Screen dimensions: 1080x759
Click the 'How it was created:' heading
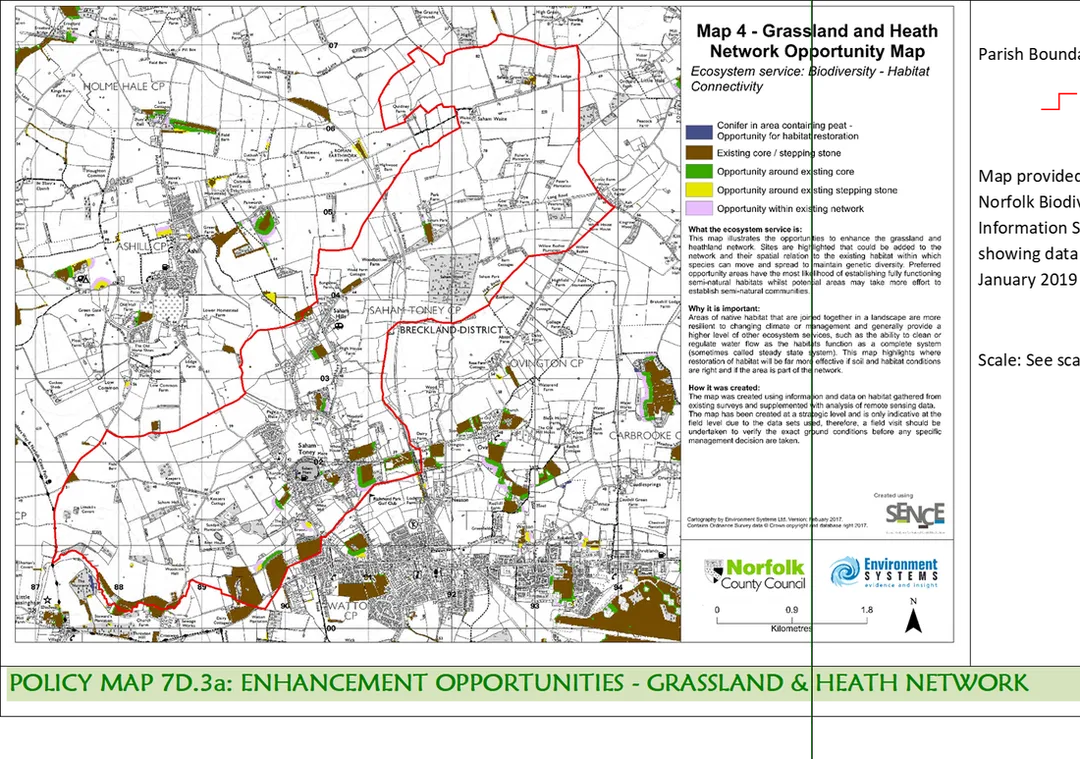pyautogui.click(x=724, y=388)
